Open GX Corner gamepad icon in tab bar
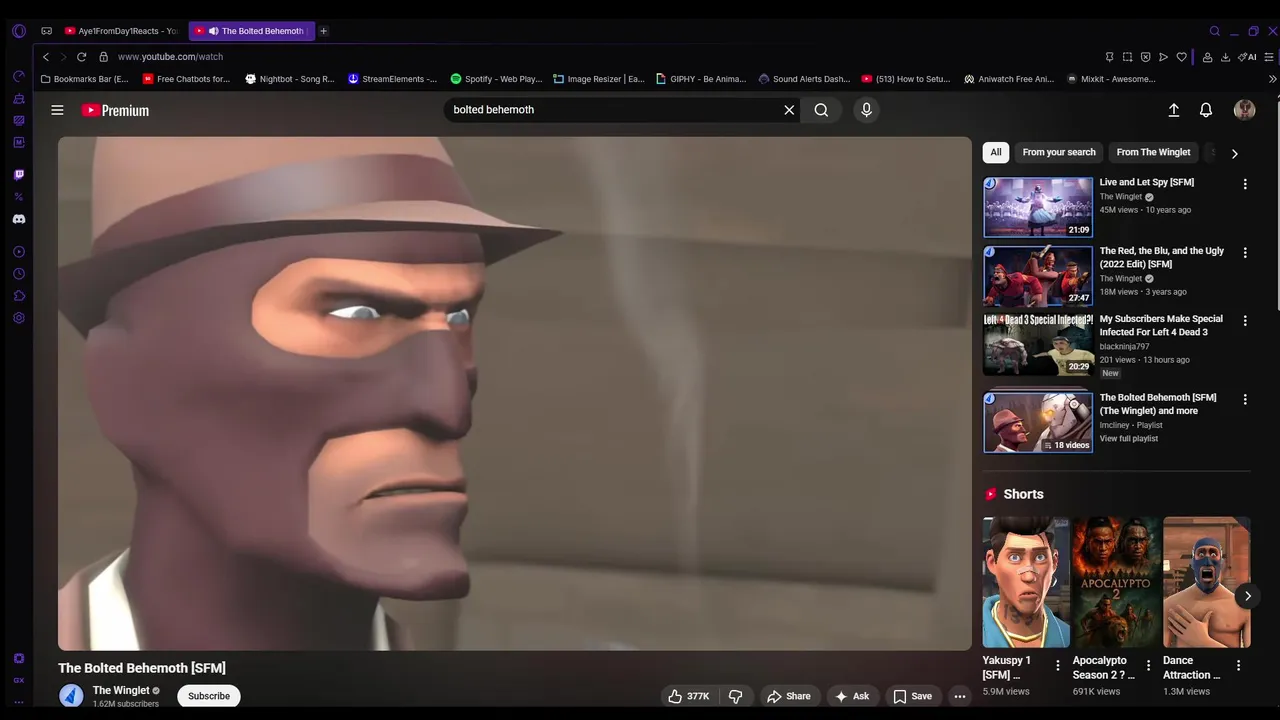Viewport: 1280px width, 720px height. (x=46, y=31)
